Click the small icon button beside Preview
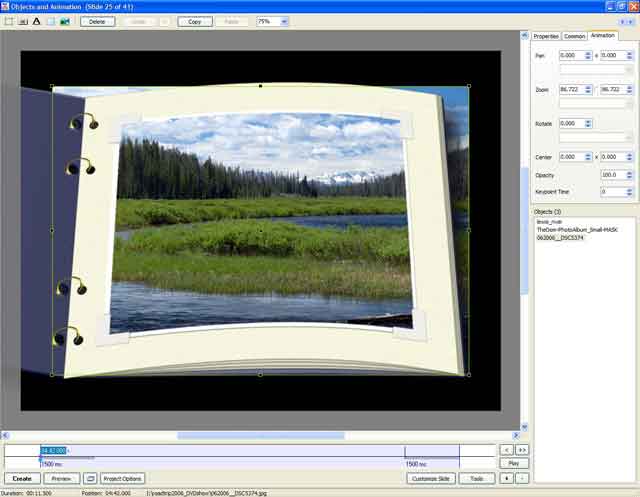This screenshot has width=640, height=497. click(90, 479)
